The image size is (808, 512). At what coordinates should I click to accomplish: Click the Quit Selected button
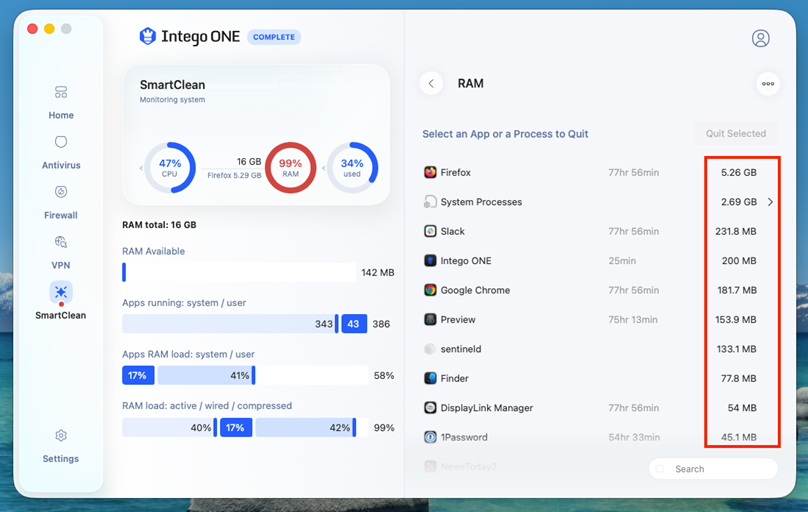click(736, 133)
